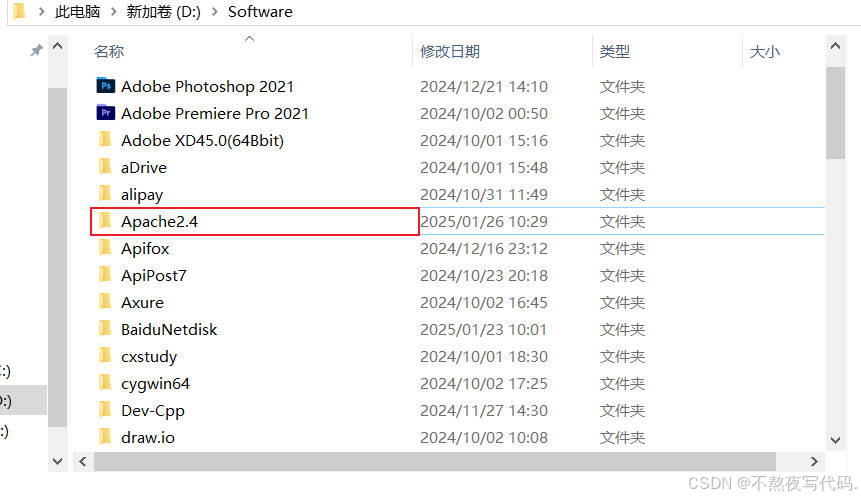Click date 2024/11/27 14:30
This screenshot has height=498, width=861.
coord(484,411)
